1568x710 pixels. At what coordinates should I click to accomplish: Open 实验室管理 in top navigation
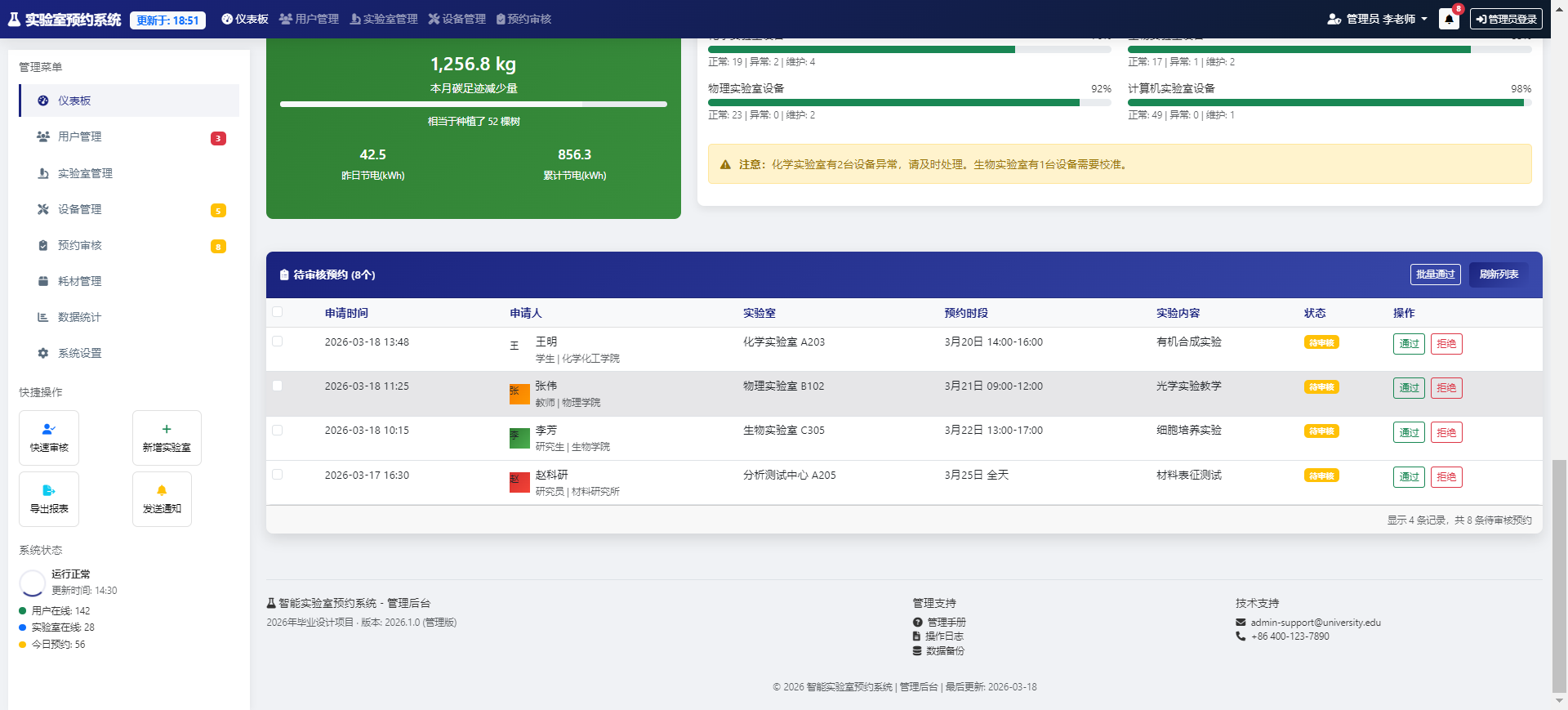coord(384,19)
